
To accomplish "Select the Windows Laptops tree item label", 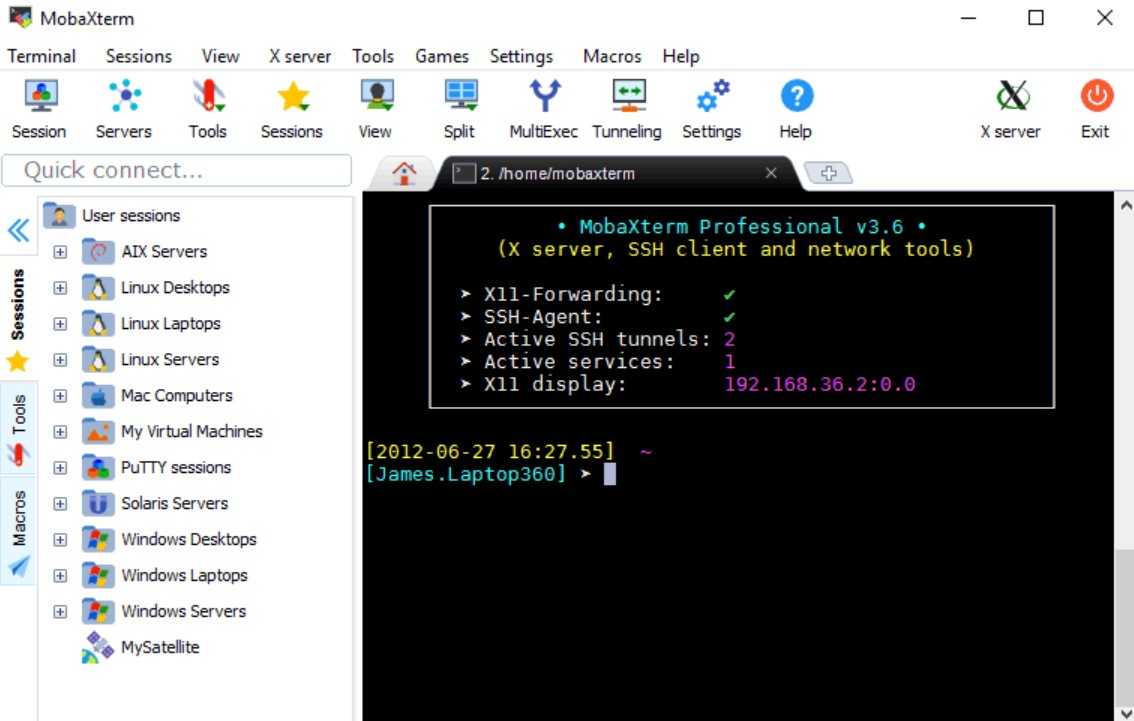I will tap(184, 576).
